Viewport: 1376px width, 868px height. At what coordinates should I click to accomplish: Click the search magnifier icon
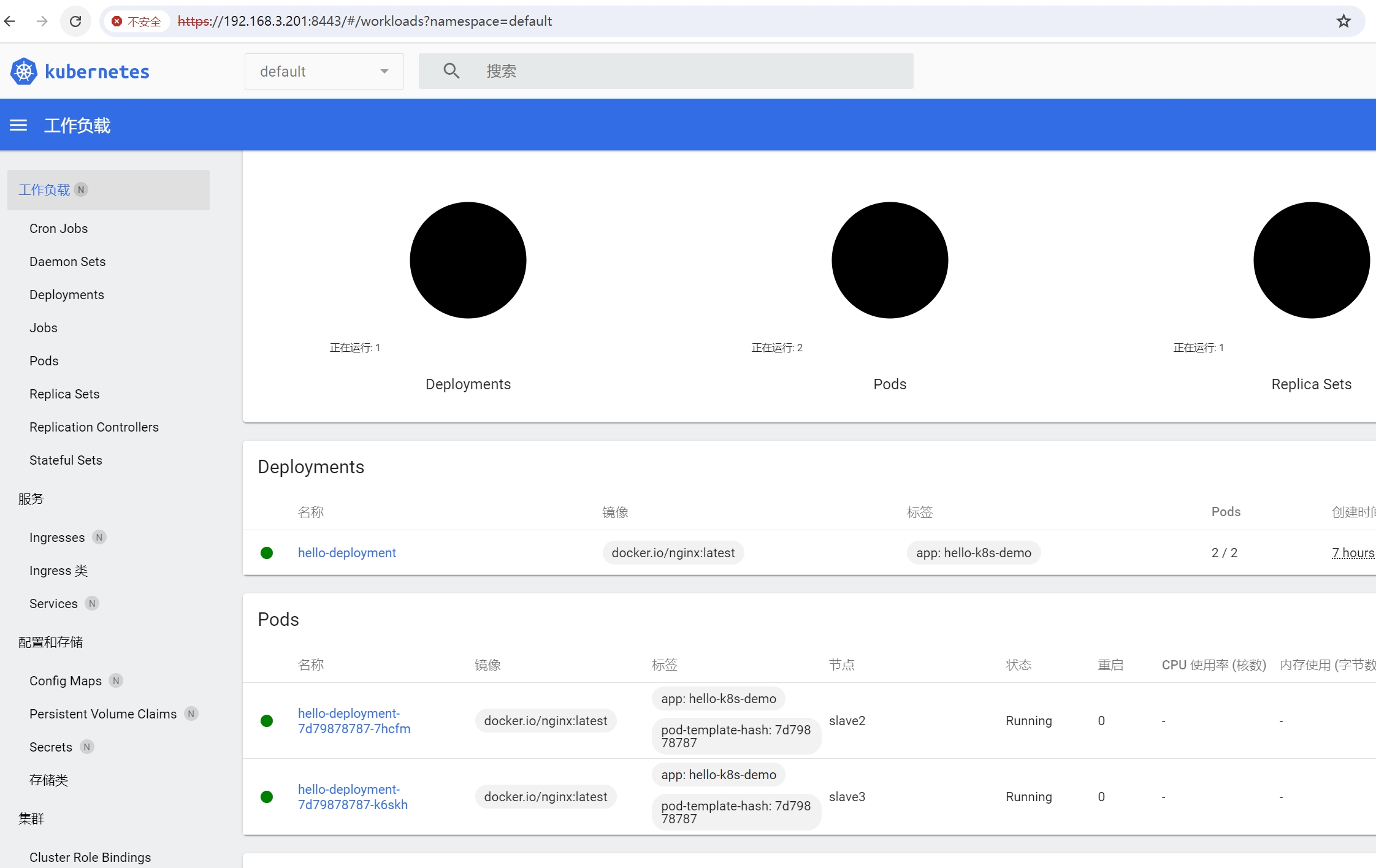pyautogui.click(x=451, y=71)
